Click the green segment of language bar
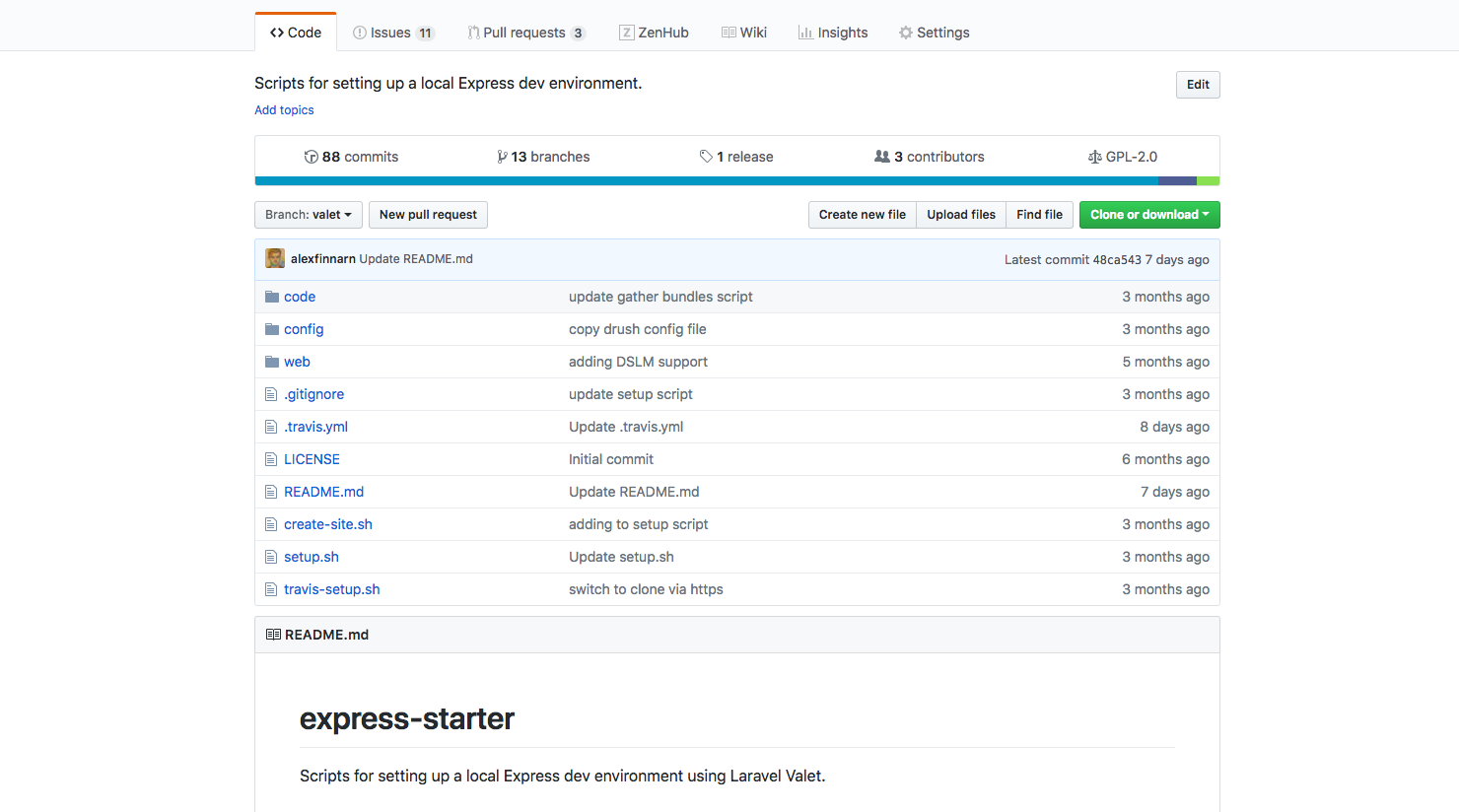1459x812 pixels. (1208, 181)
